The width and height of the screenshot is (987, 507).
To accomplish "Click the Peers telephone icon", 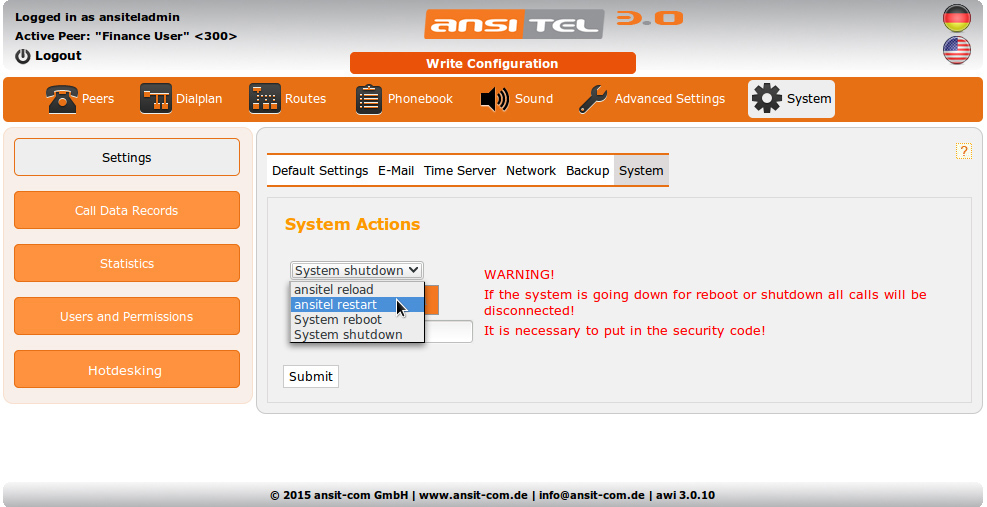I will tap(62, 99).
